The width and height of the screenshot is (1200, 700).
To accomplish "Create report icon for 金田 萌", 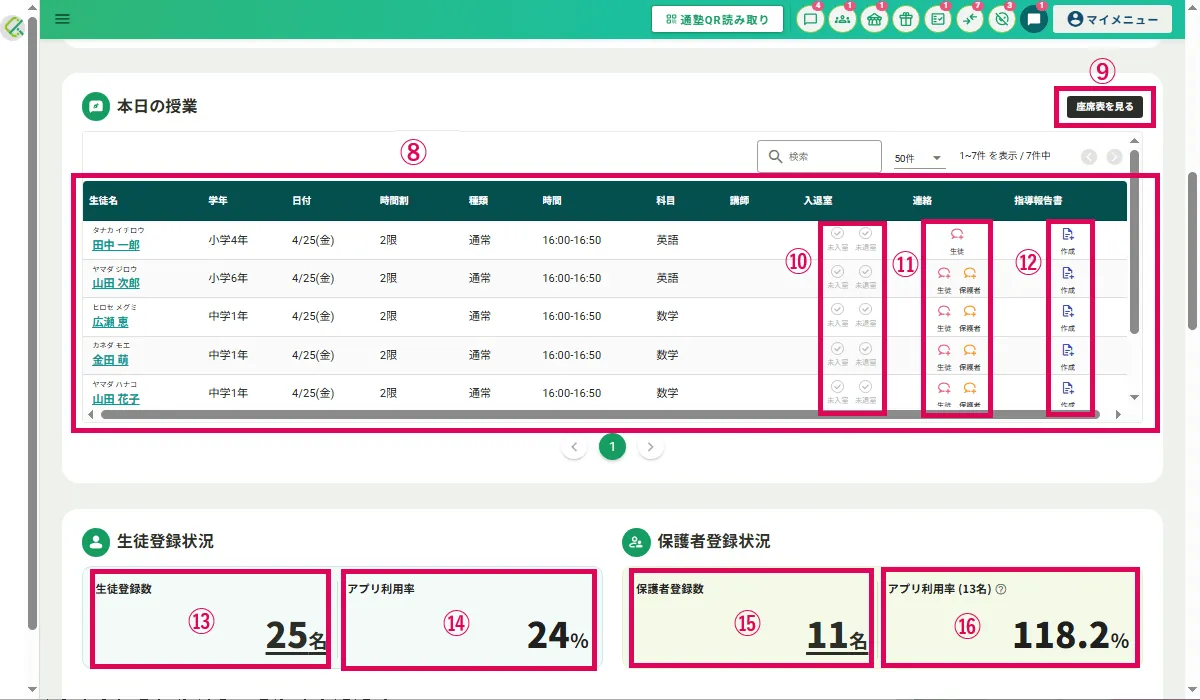I will point(1068,349).
